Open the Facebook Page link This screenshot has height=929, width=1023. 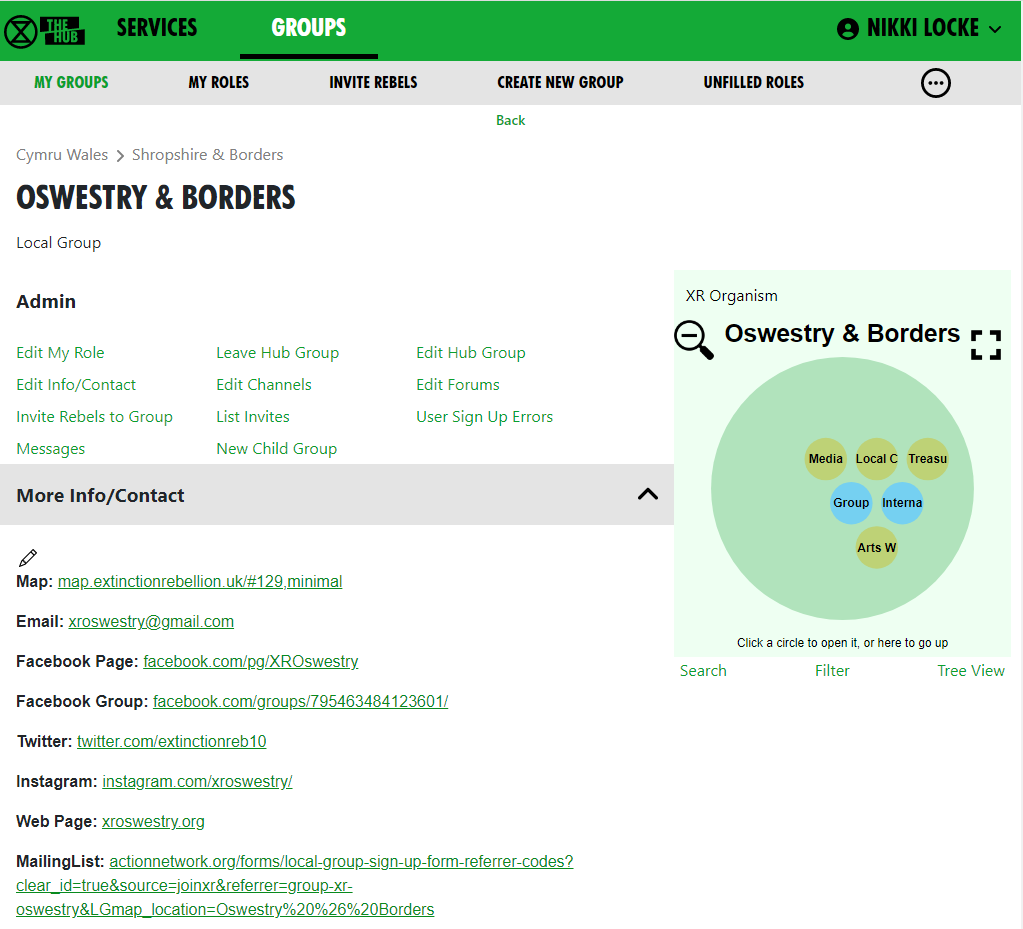251,662
